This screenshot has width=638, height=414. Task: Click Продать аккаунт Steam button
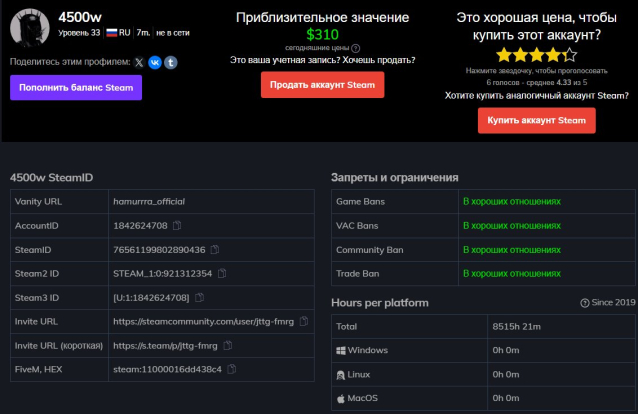(322, 85)
